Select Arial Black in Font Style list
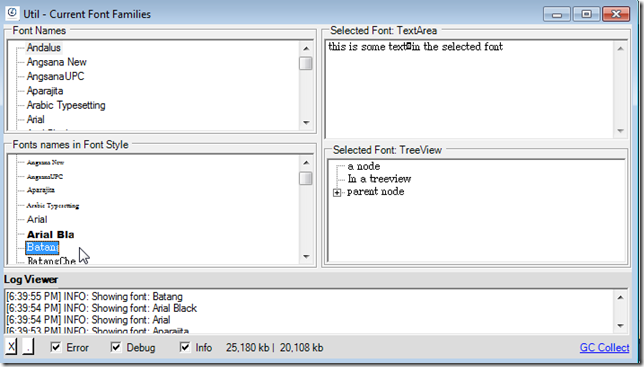Screen dimensions: 644x367 click(51, 234)
